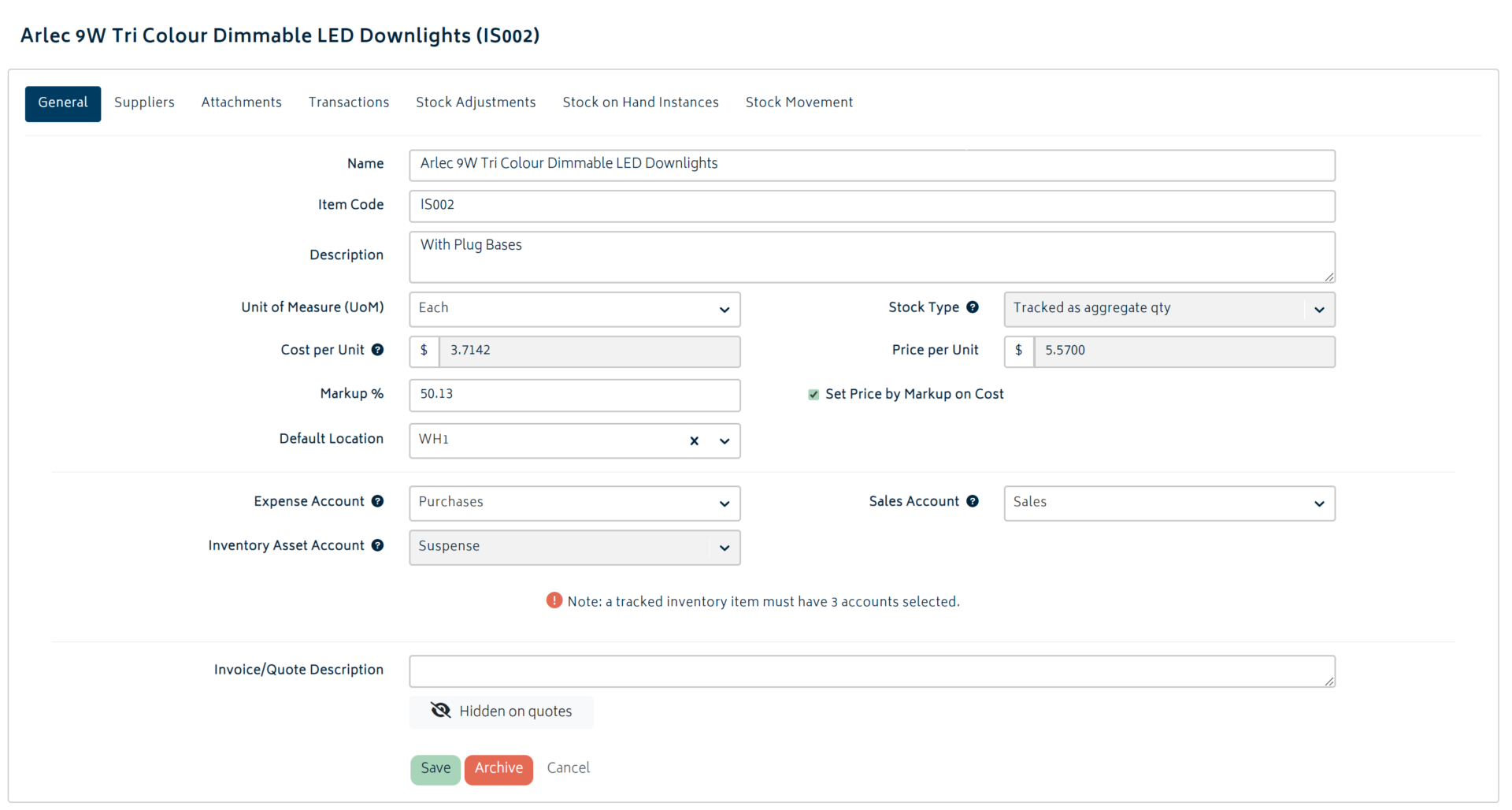Save the inventory item

pyautogui.click(x=435, y=768)
